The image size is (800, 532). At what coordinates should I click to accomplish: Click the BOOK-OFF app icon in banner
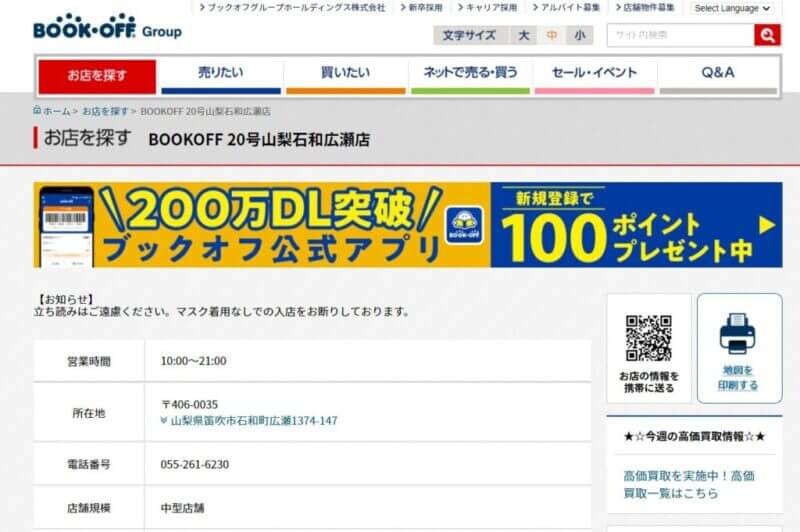point(464,225)
